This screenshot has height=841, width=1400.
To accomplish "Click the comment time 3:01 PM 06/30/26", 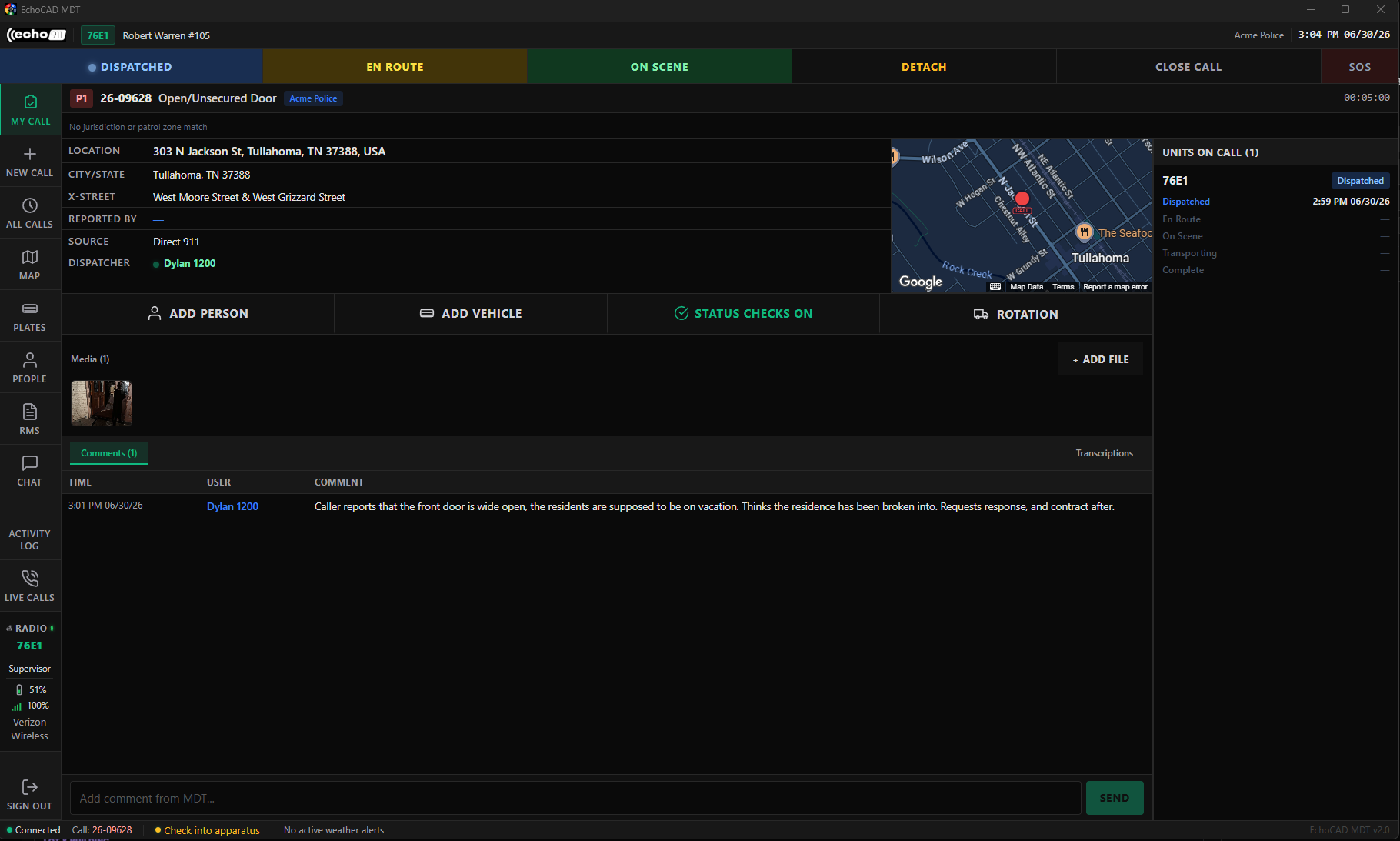I will point(105,506).
